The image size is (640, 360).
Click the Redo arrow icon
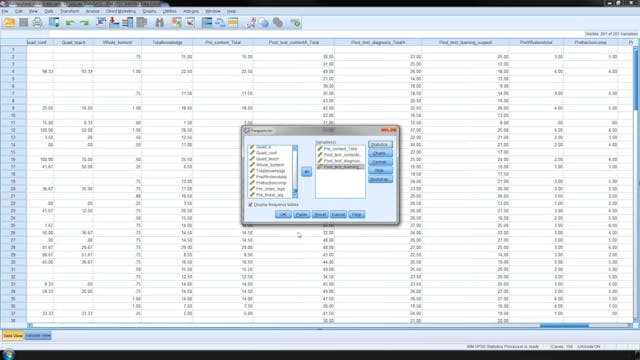click(84, 23)
